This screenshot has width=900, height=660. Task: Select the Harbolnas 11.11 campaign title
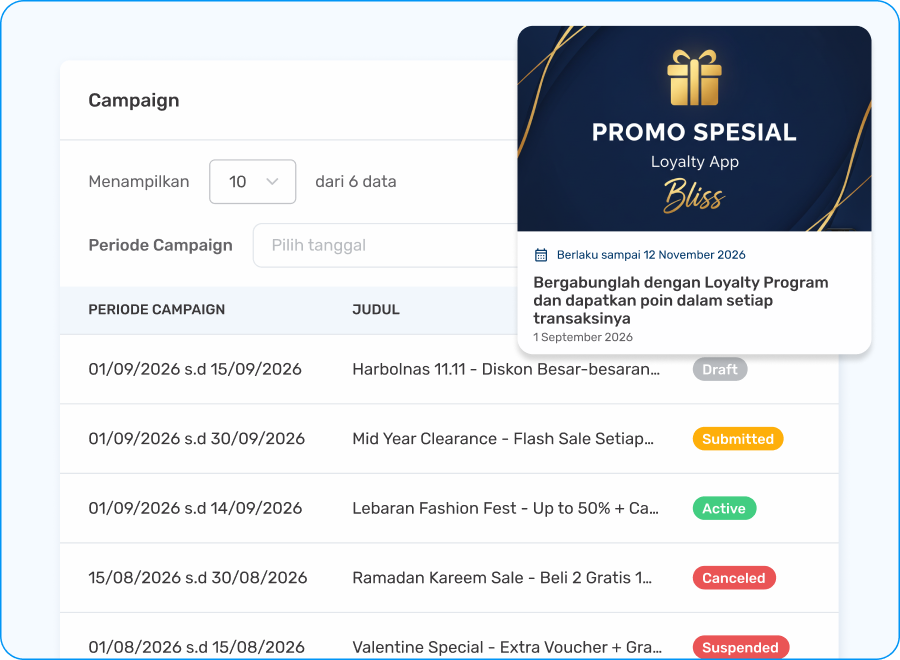pyautogui.click(x=506, y=369)
